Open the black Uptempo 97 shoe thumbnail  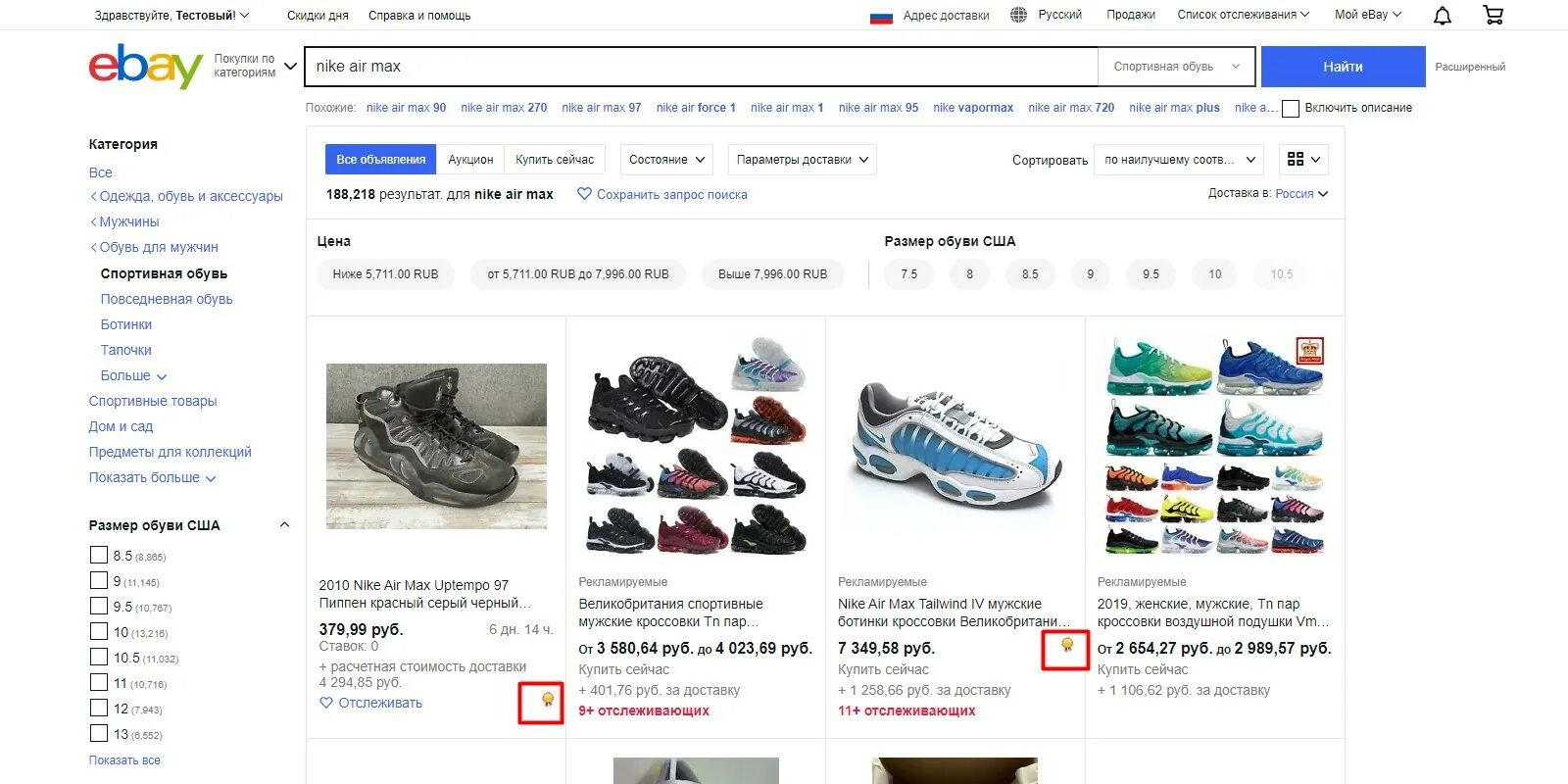[x=436, y=446]
